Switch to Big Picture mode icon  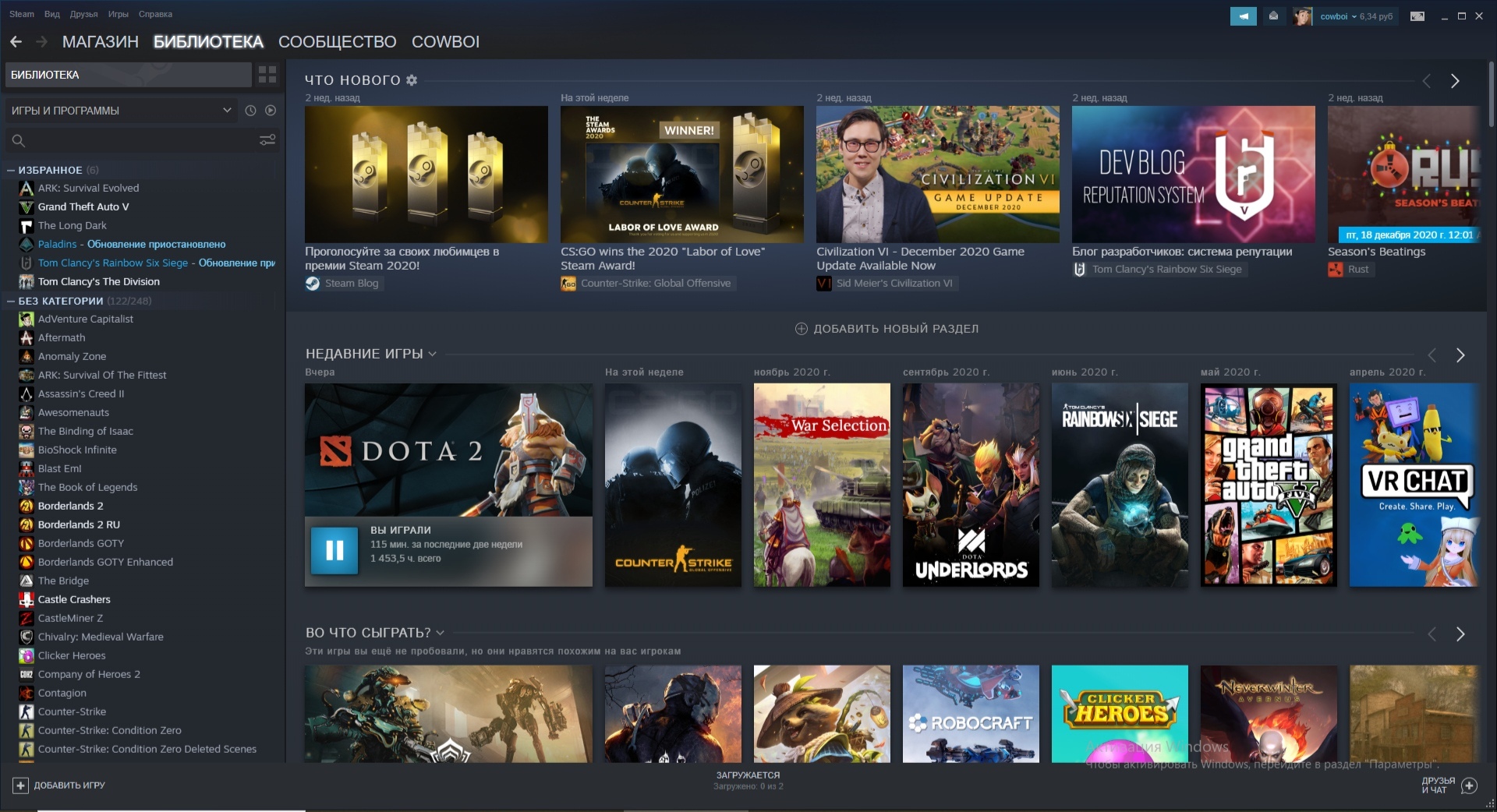pos(1417,16)
